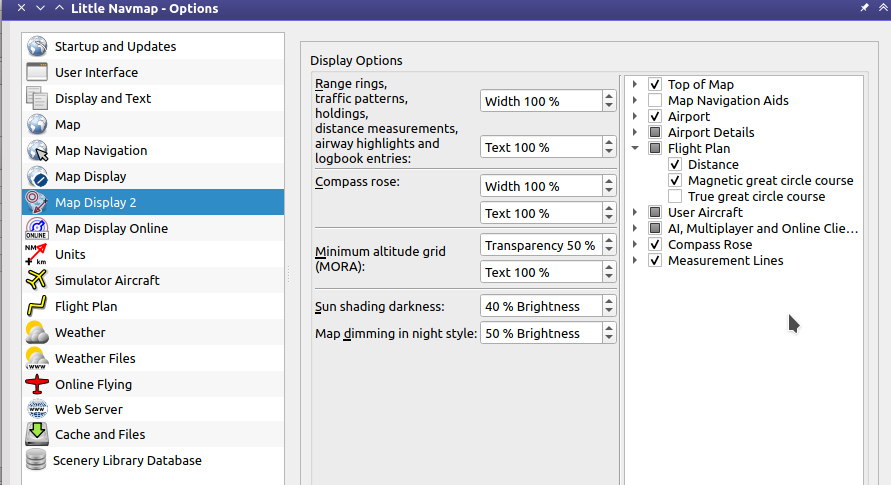Image resolution: width=891 pixels, height=485 pixels.
Task: Click the Startup and Updates globe icon
Action: [37, 46]
